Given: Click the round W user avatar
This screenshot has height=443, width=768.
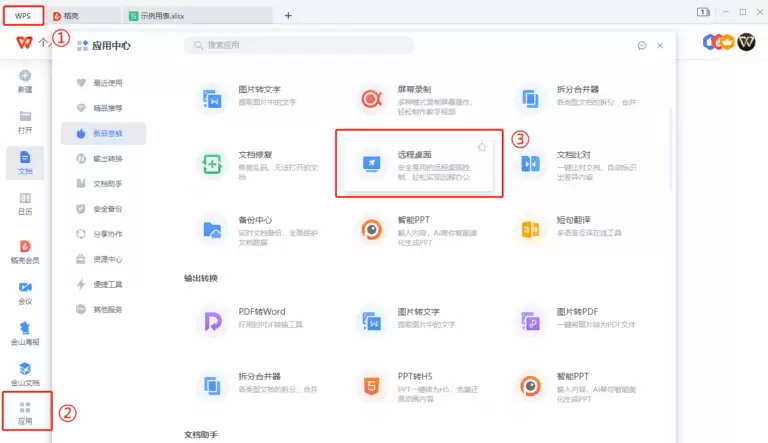Looking at the screenshot, I should [746, 42].
